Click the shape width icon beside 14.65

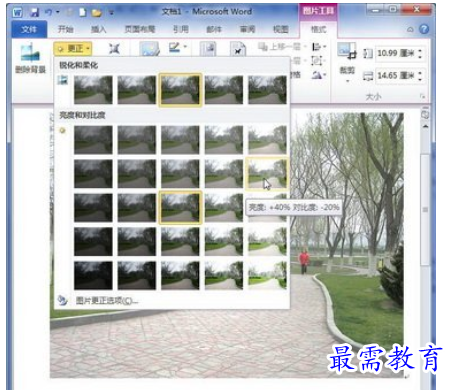tap(367, 76)
